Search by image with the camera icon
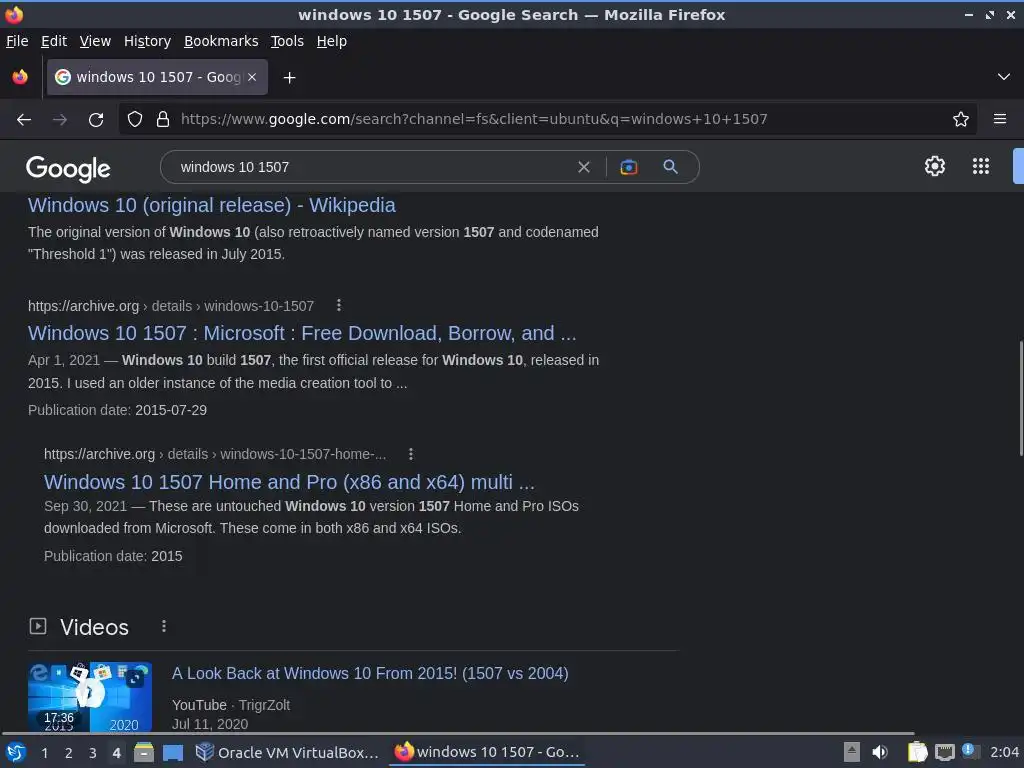The width and height of the screenshot is (1024, 768). 628,167
